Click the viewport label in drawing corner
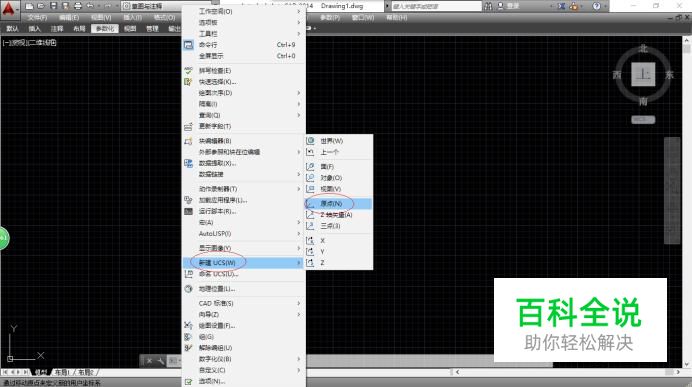This screenshot has height=387, width=692. tap(30, 43)
